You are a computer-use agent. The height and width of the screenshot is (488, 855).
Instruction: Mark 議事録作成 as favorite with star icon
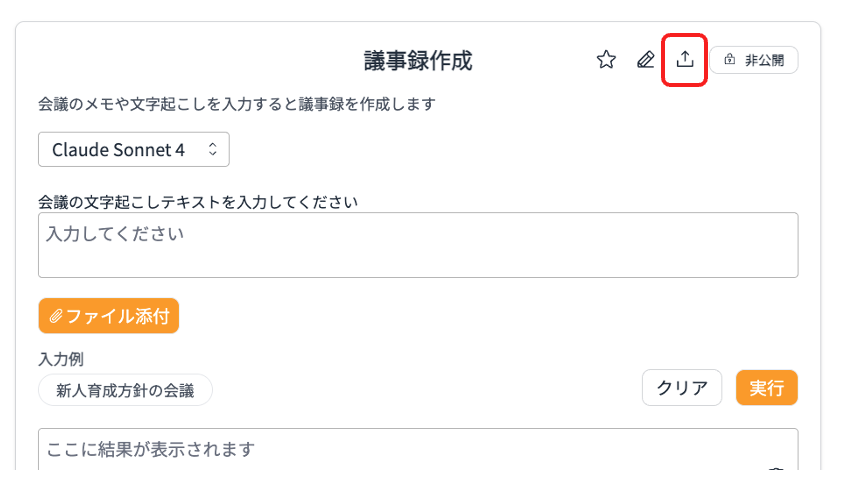(x=606, y=59)
